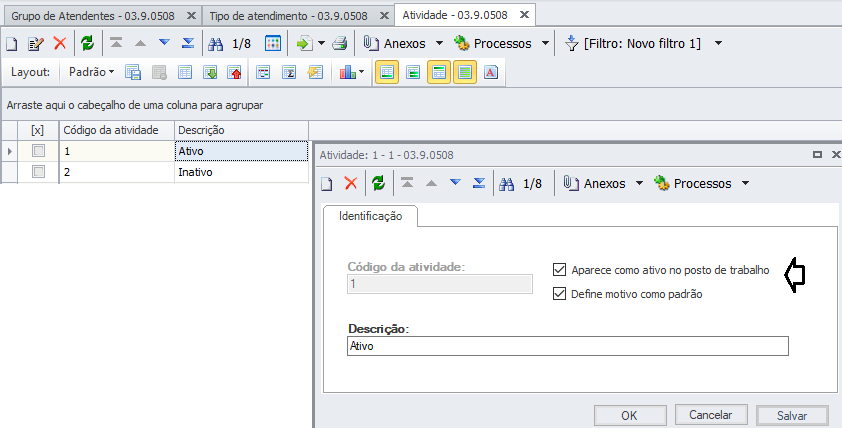Toggle the third highlighted grid header button
The image size is (842, 428).
coord(439,72)
